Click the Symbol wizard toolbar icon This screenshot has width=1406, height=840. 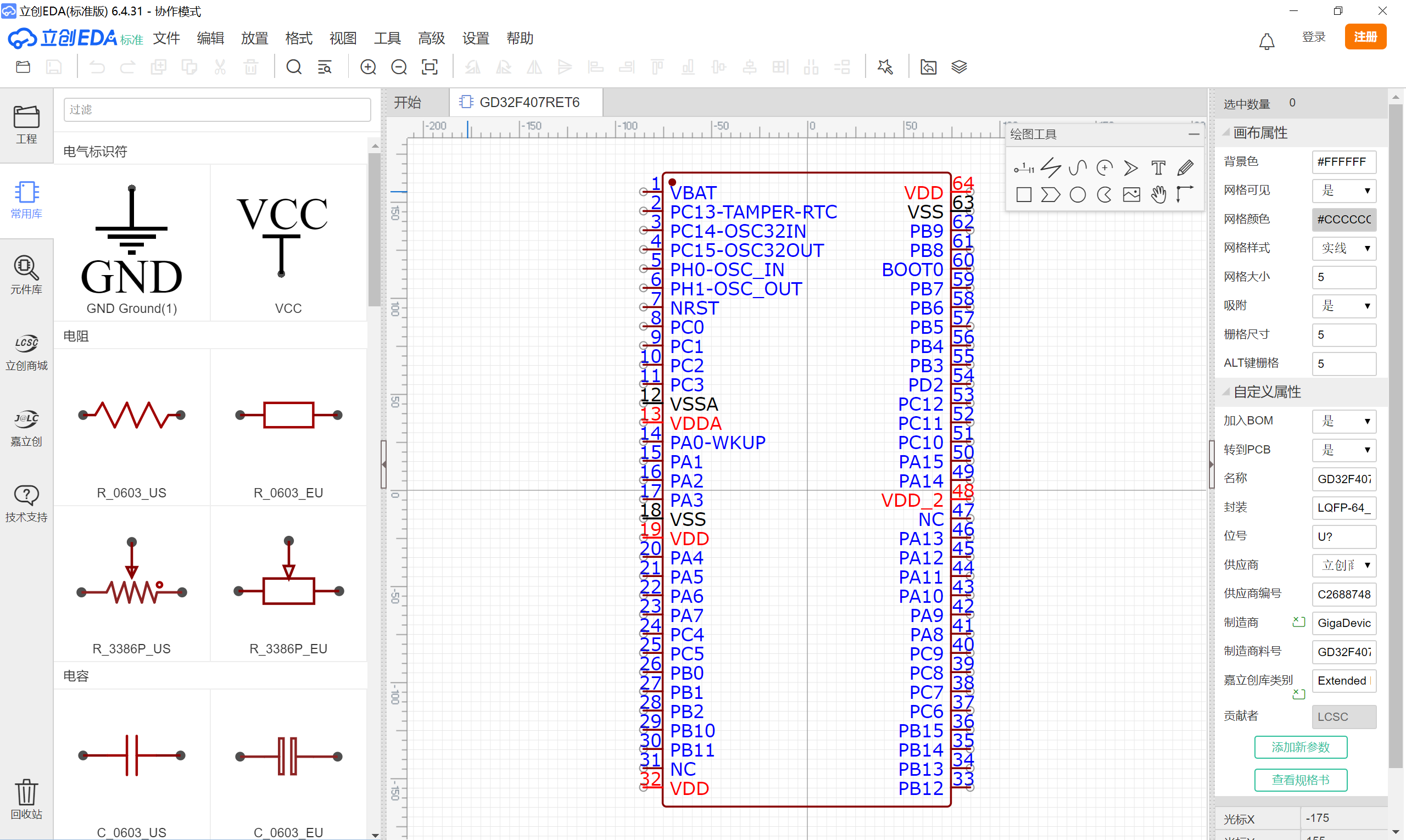pos(885,67)
